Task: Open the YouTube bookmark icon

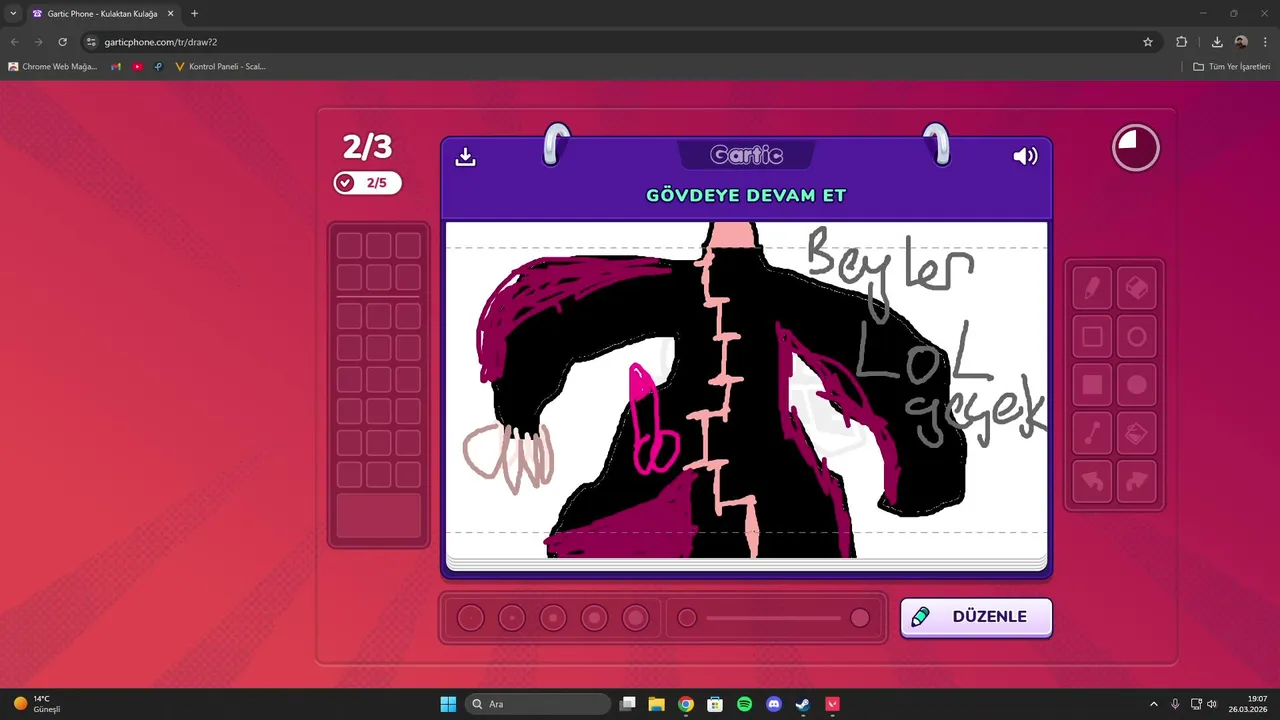Action: tap(138, 67)
